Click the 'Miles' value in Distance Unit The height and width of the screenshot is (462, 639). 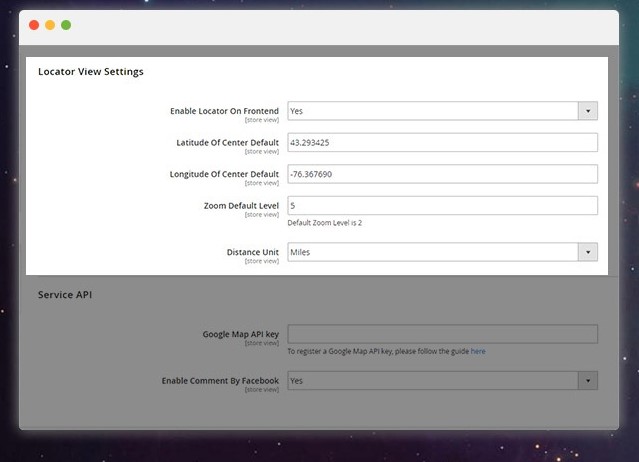pos(300,252)
